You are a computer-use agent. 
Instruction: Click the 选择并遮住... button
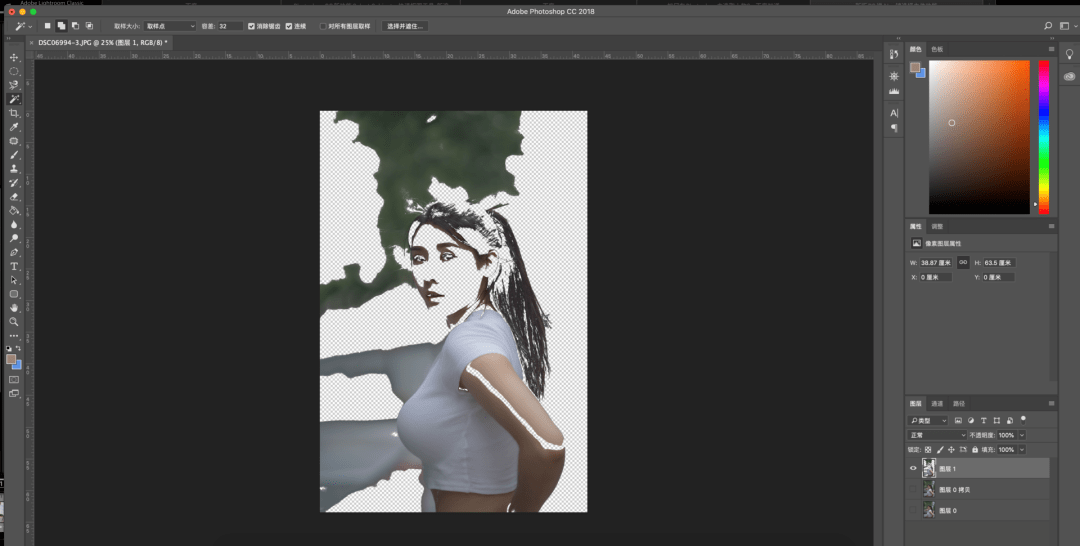tap(405, 25)
